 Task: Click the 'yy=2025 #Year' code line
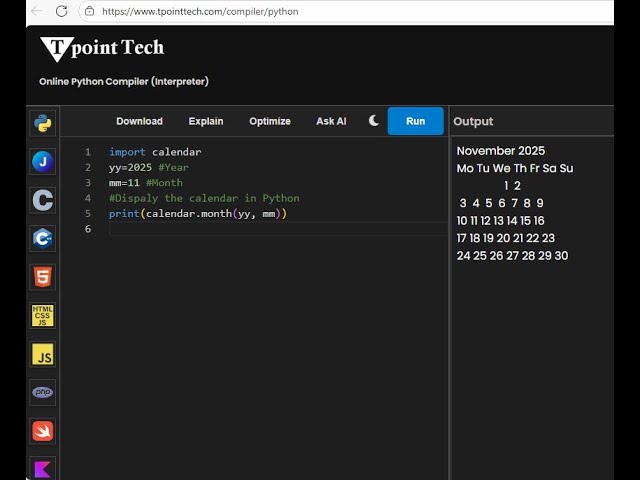click(149, 167)
